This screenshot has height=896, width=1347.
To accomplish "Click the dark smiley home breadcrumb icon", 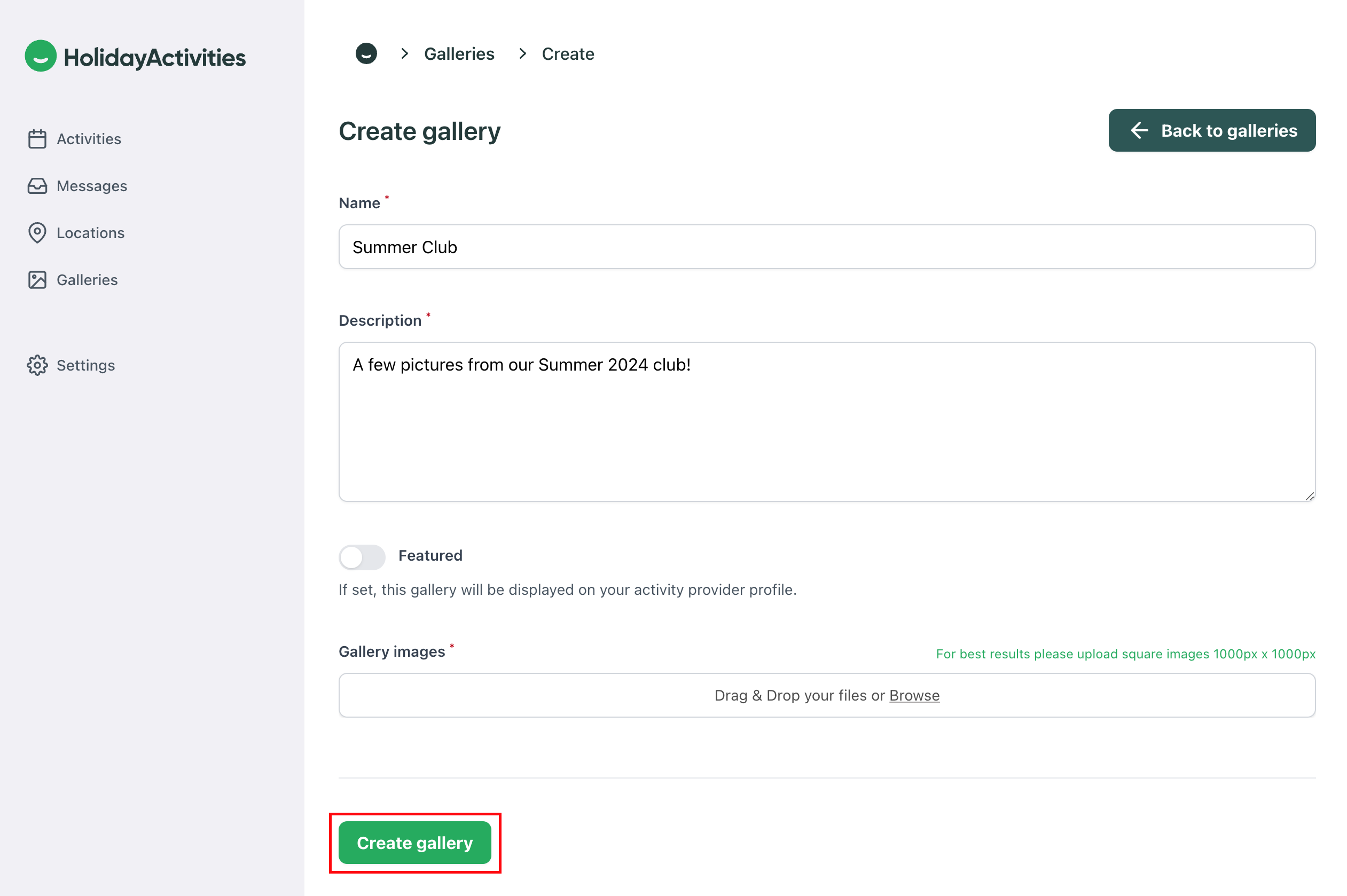I will (366, 54).
